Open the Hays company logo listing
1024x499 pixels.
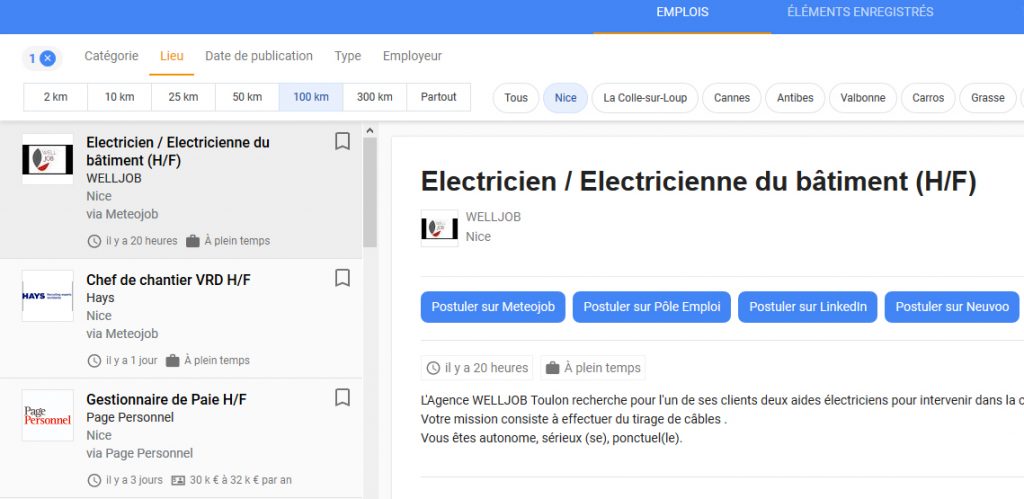(x=48, y=296)
